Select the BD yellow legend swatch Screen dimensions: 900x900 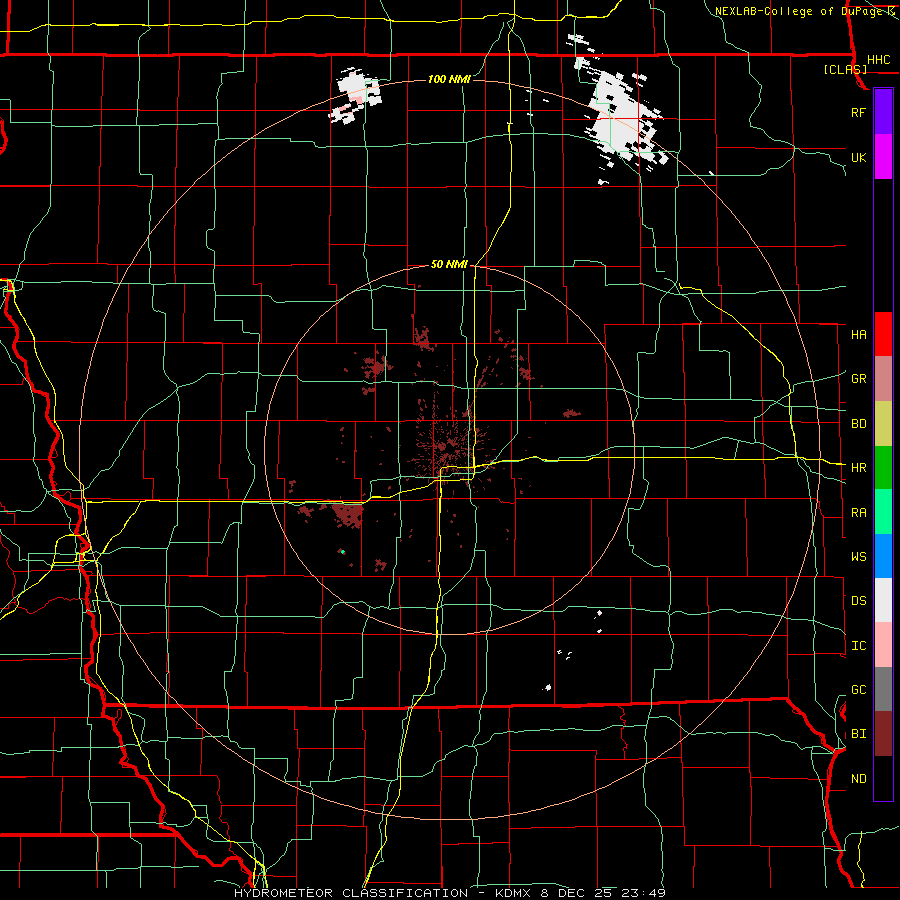(883, 424)
